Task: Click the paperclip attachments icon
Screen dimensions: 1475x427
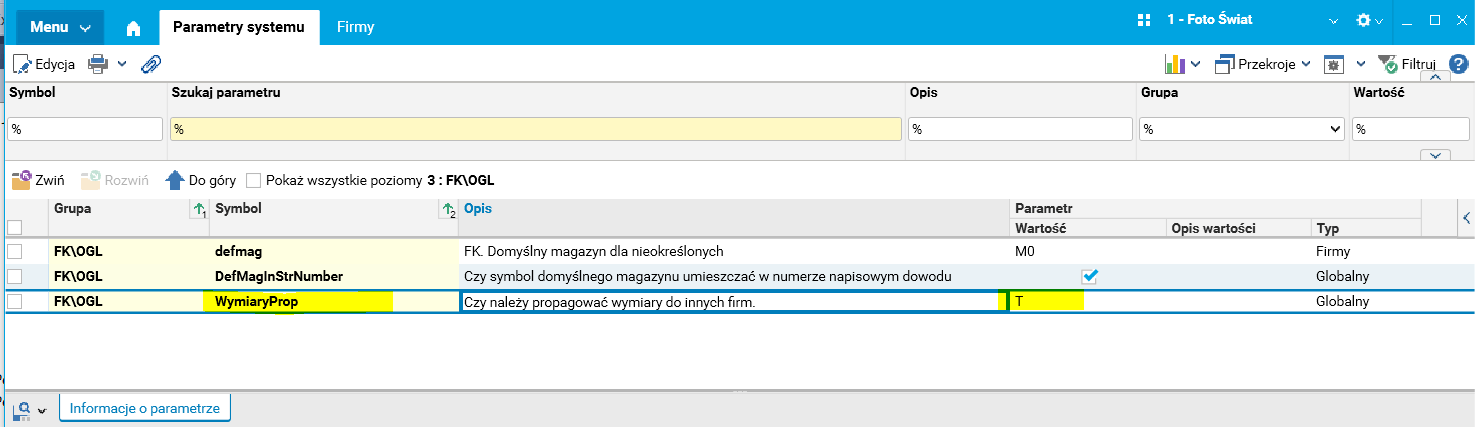Action: pos(151,64)
